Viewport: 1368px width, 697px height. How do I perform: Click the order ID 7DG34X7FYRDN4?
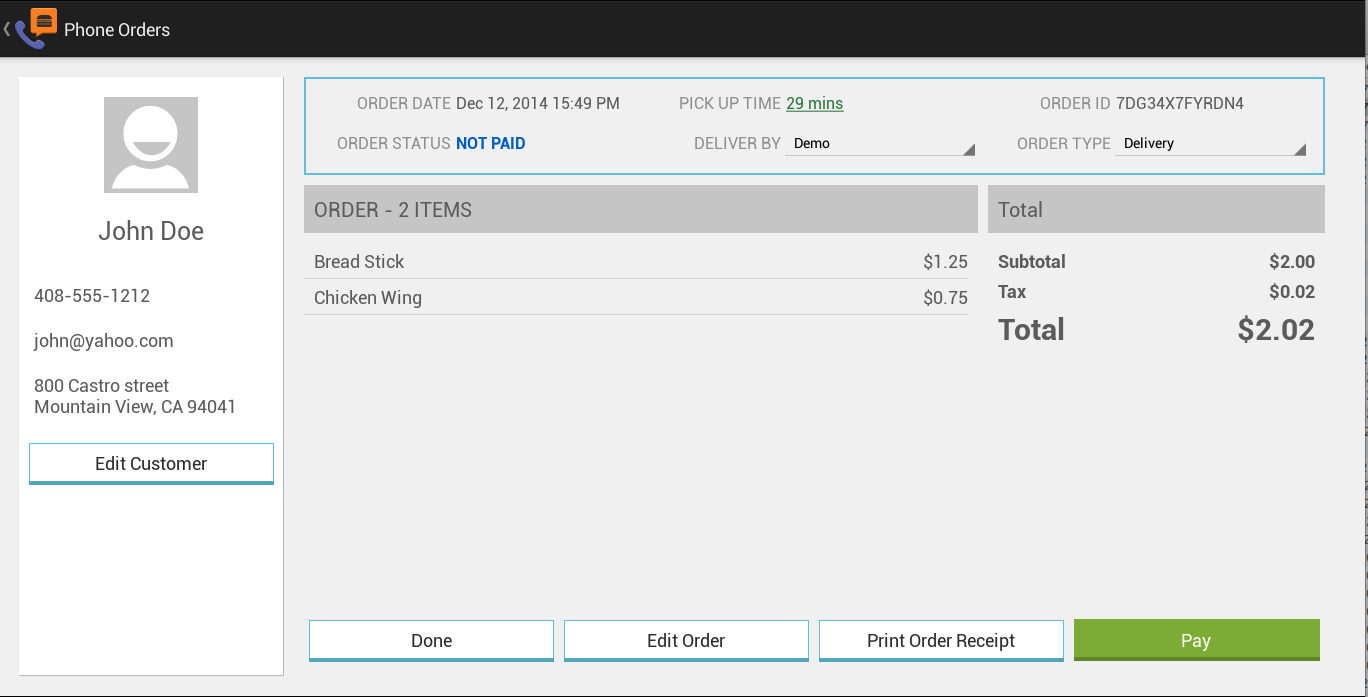1180,103
